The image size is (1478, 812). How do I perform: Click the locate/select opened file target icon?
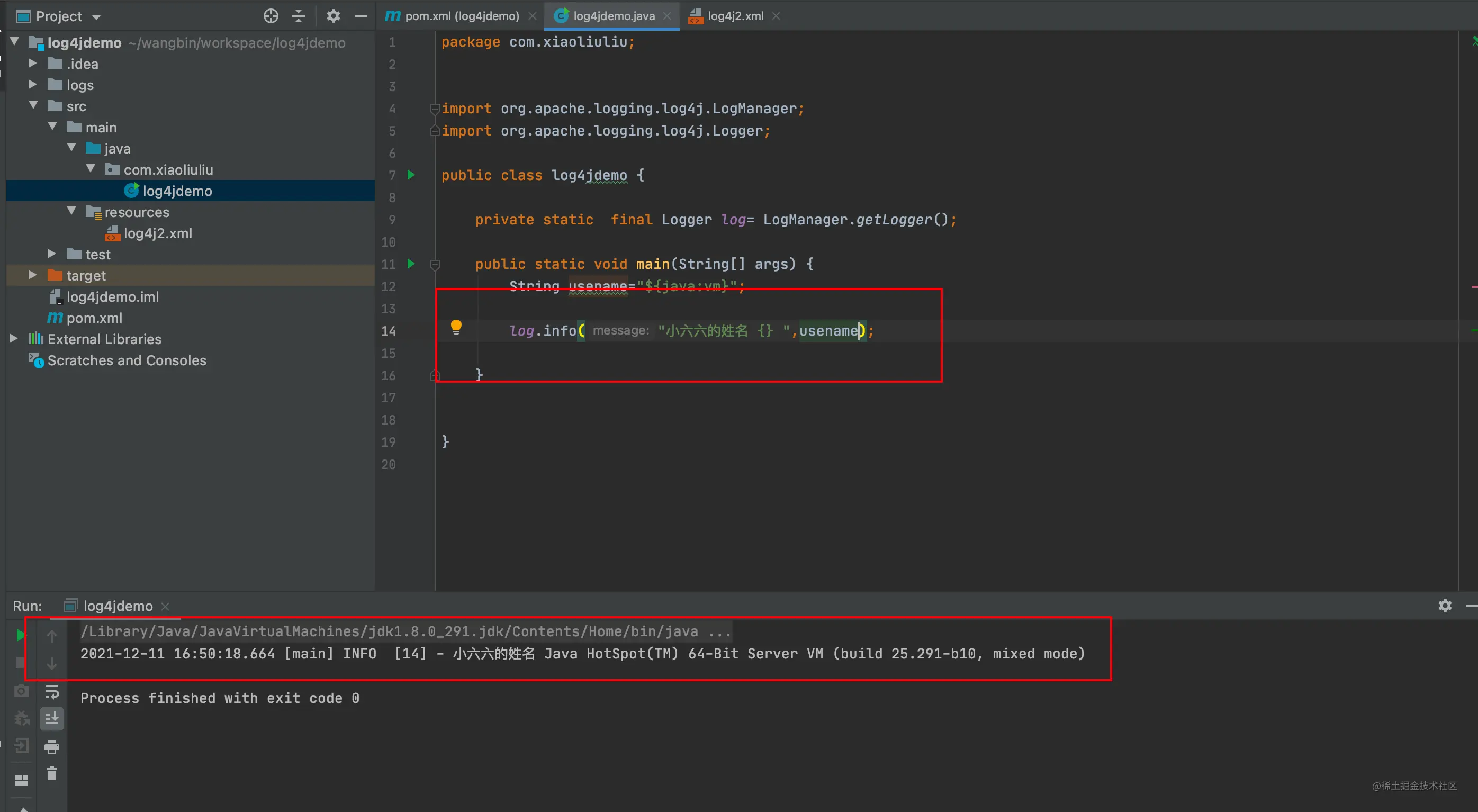(271, 16)
